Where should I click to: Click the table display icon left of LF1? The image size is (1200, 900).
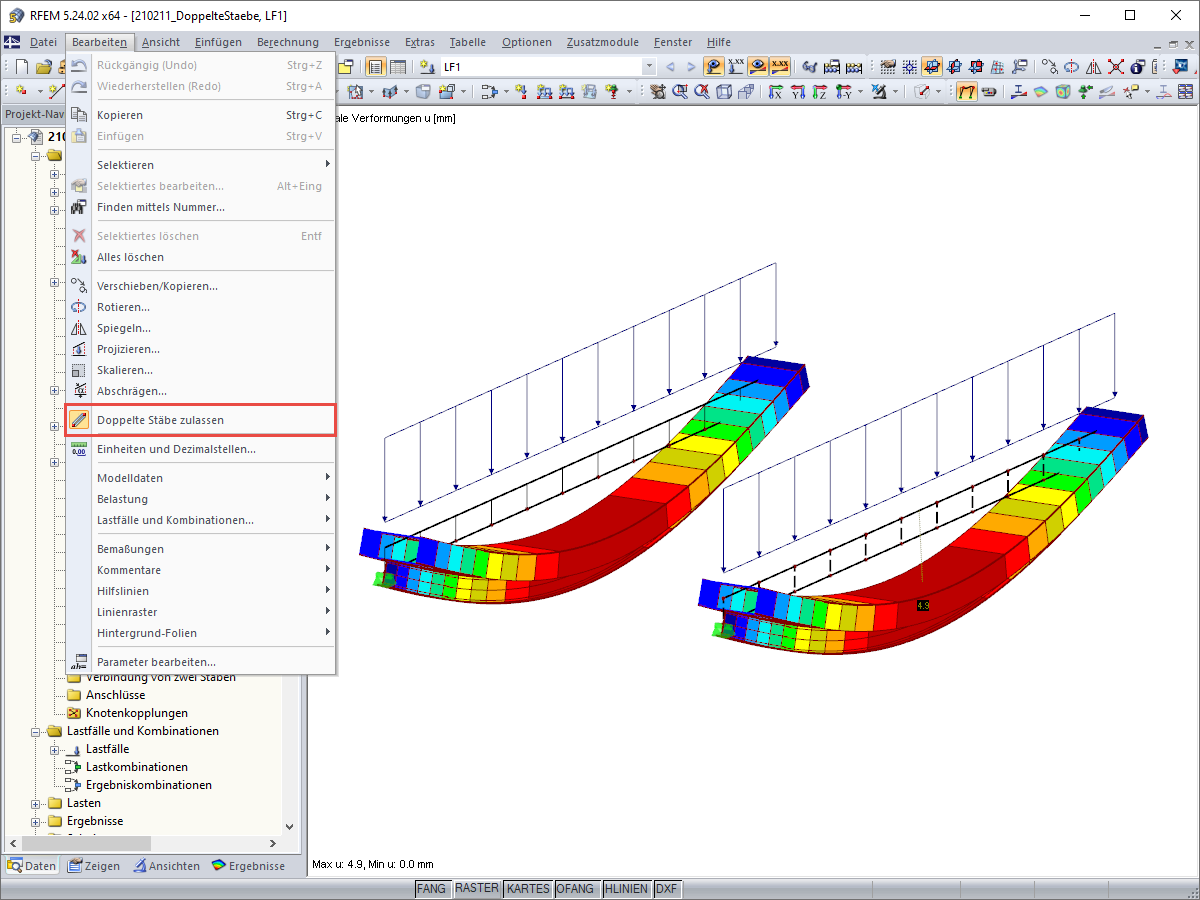[x=397, y=67]
